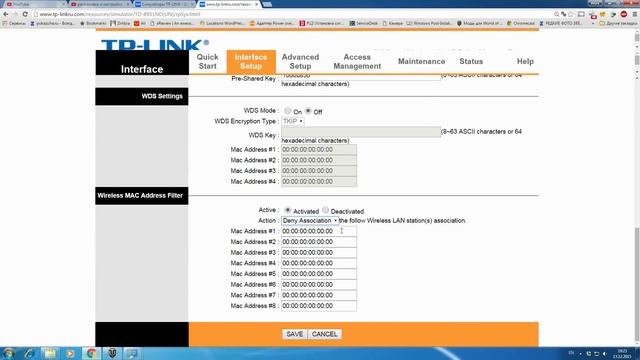Click filter Mac Address #4 field
Image resolution: width=640 pixels, height=360 pixels.
click(319, 263)
